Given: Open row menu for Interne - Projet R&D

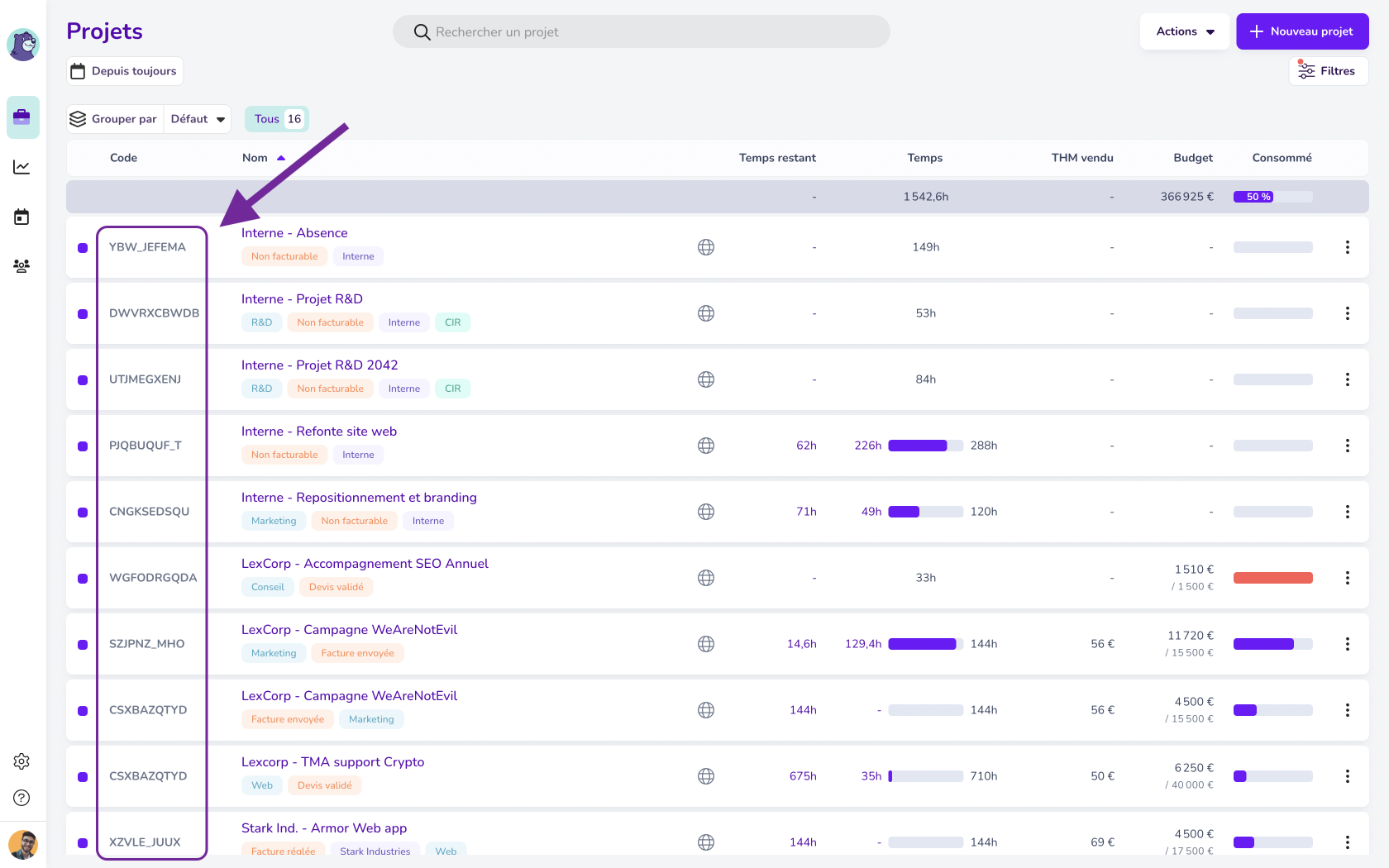Looking at the screenshot, I should tap(1348, 313).
